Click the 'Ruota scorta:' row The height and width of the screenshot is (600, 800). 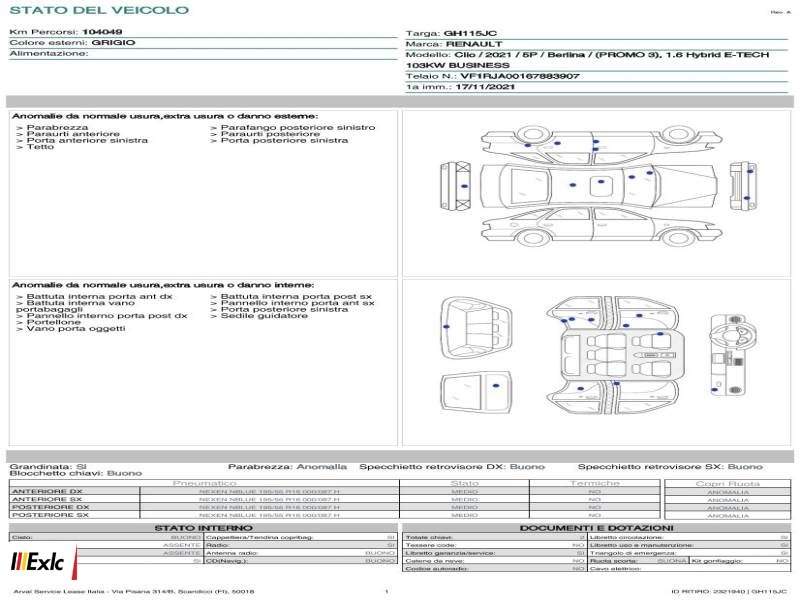click(x=638, y=561)
